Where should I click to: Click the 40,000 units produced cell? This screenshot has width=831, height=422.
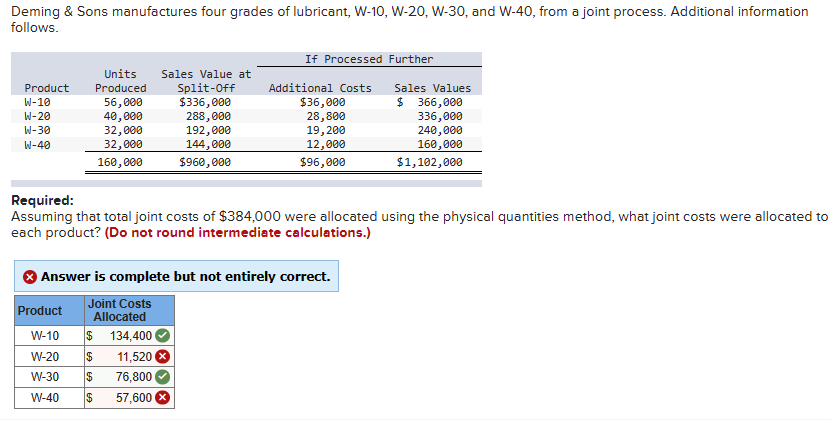click(x=123, y=116)
